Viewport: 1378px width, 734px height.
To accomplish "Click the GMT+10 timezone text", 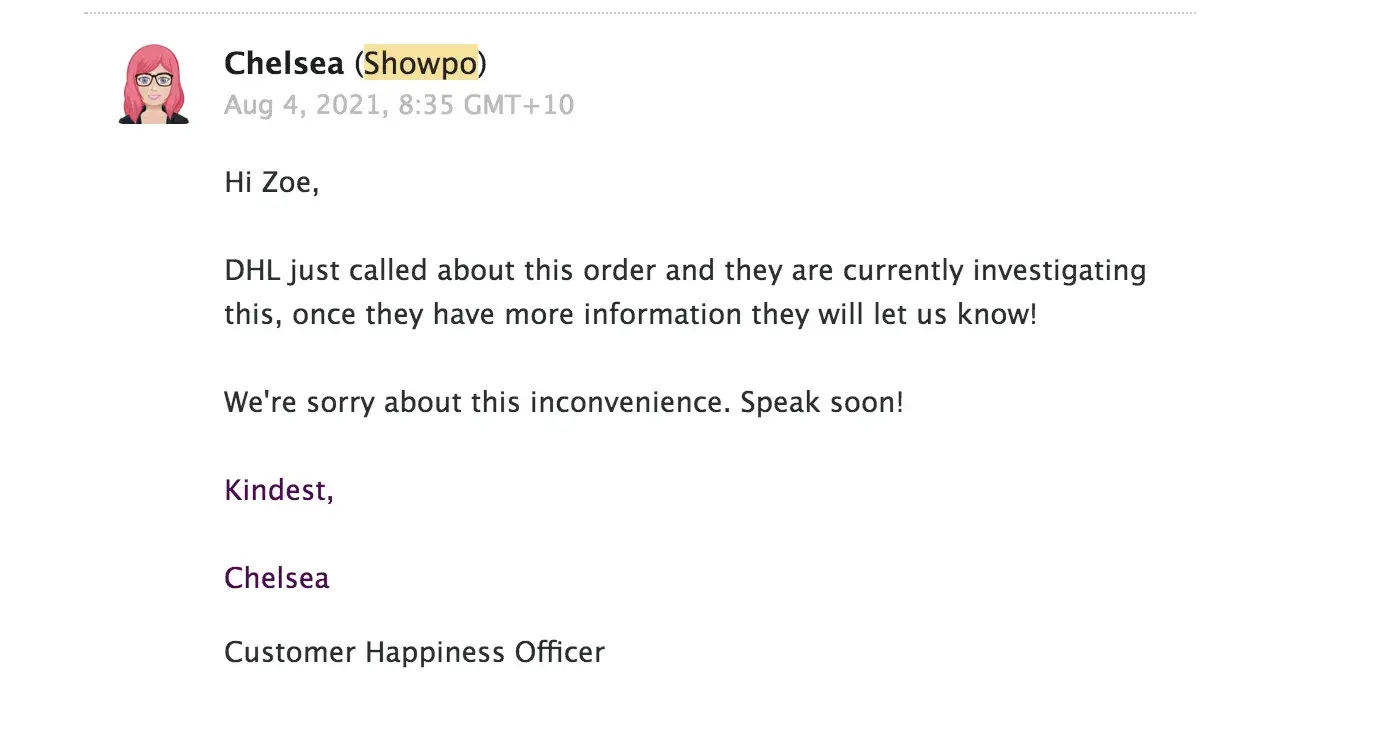I will (520, 105).
